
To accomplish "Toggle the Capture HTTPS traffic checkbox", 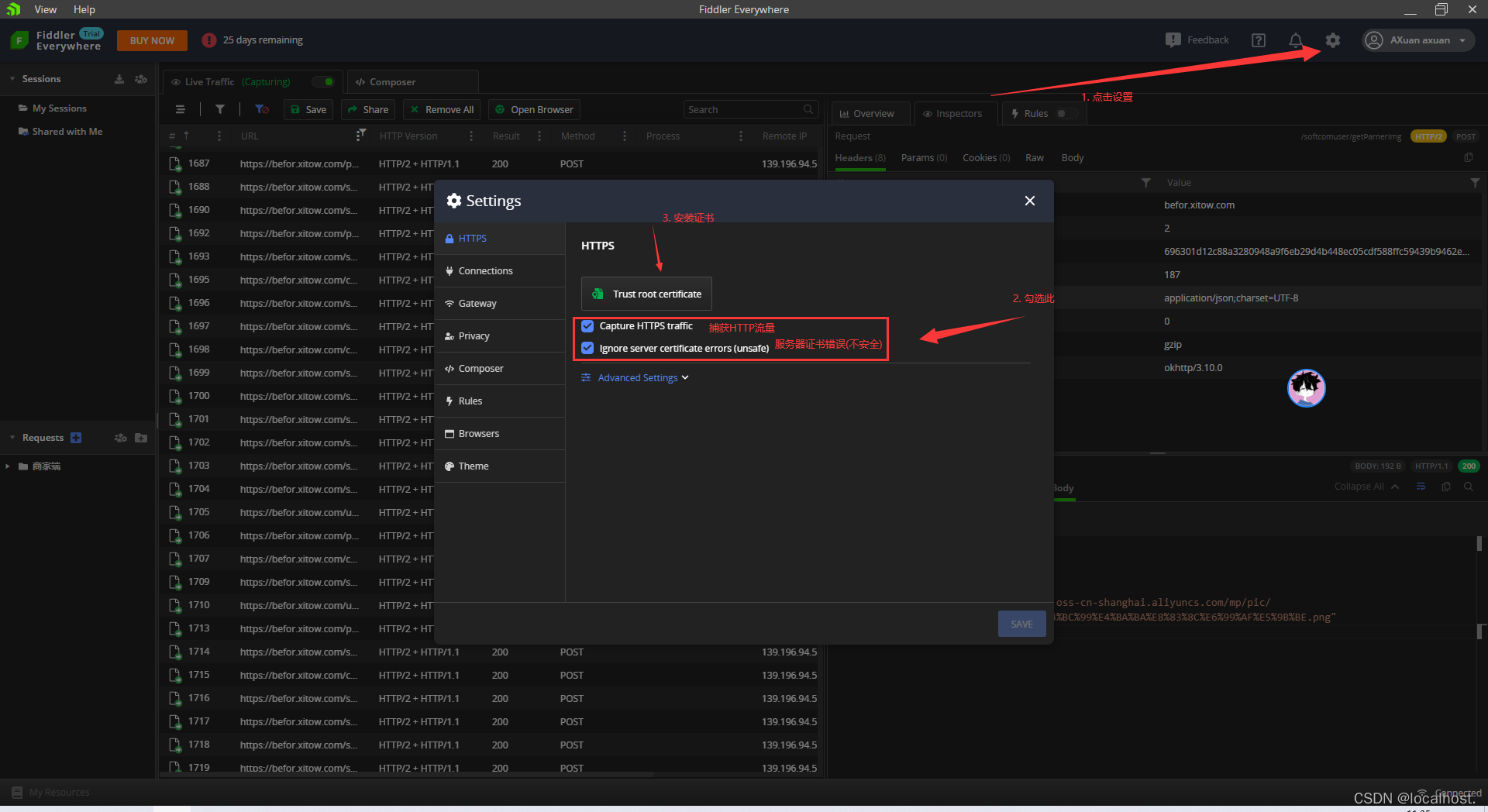I will tap(587, 326).
